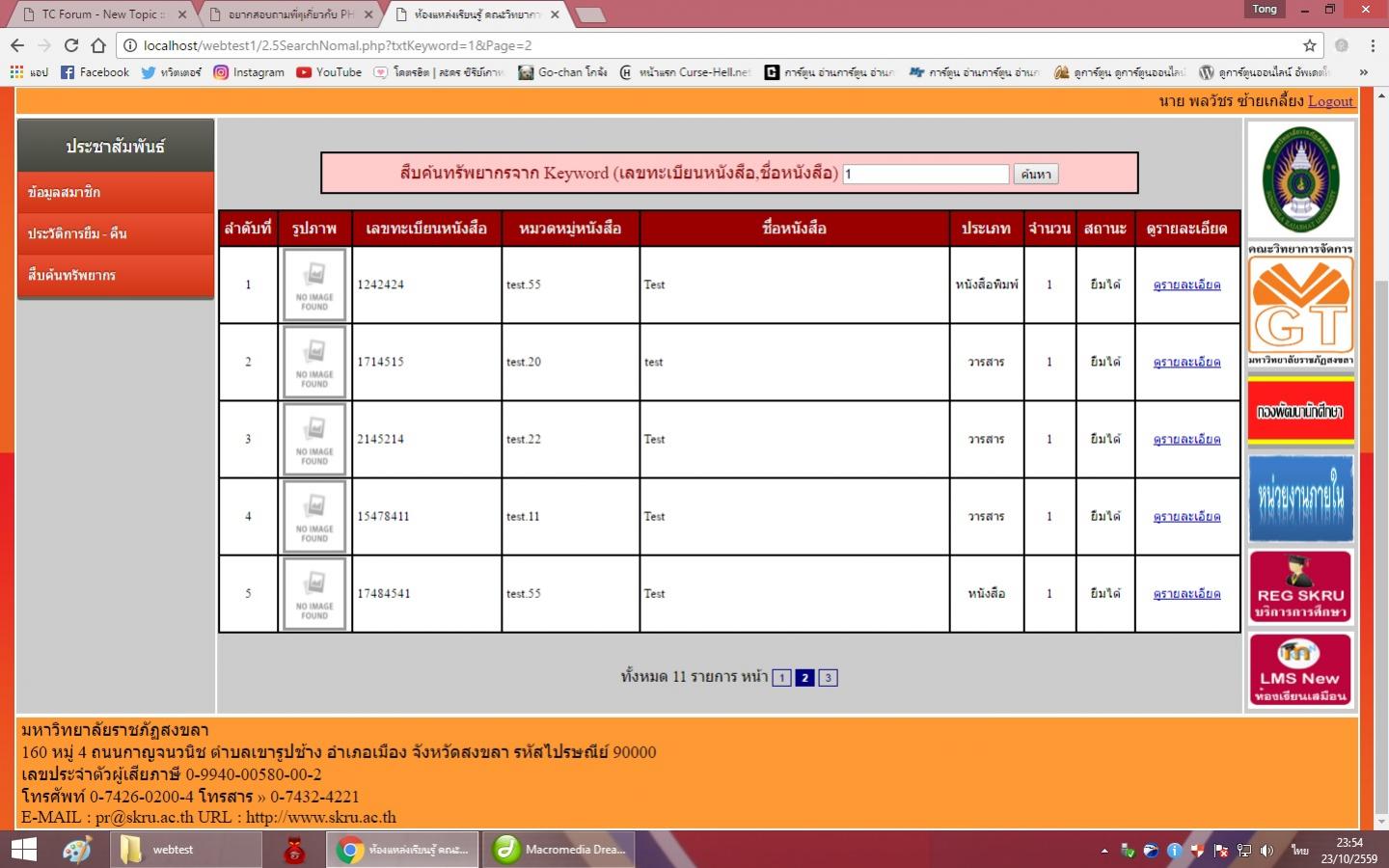Click the เลขทะเบียนหนังสือ column header
The image size is (1389, 868).
(x=426, y=229)
